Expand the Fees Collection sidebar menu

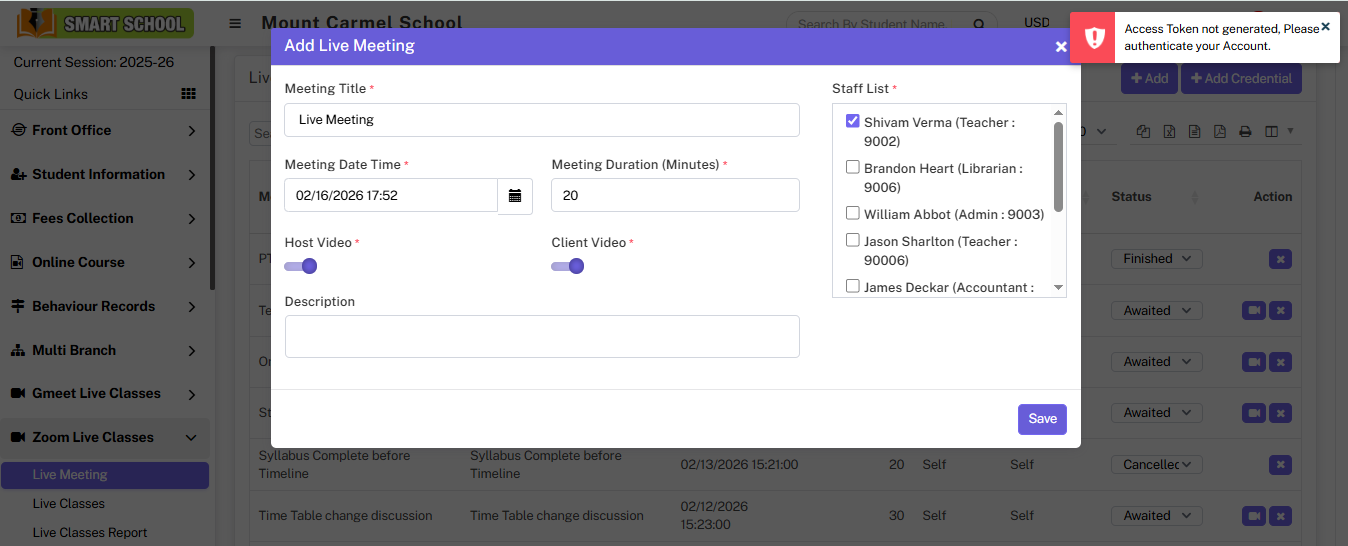coord(105,218)
